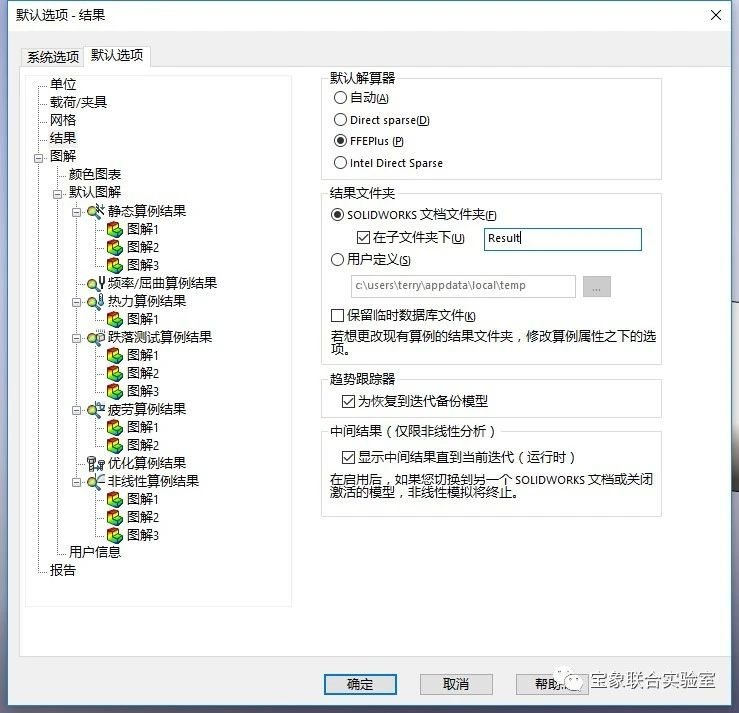Enable 保留临时数据库文件(K) checkbox

tap(337, 315)
